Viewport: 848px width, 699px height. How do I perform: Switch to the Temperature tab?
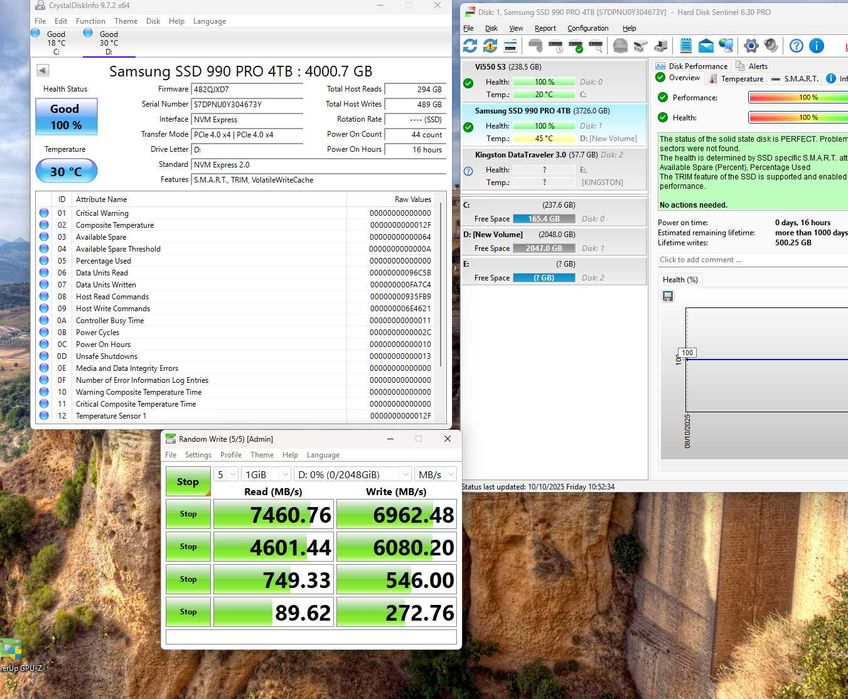[741, 78]
